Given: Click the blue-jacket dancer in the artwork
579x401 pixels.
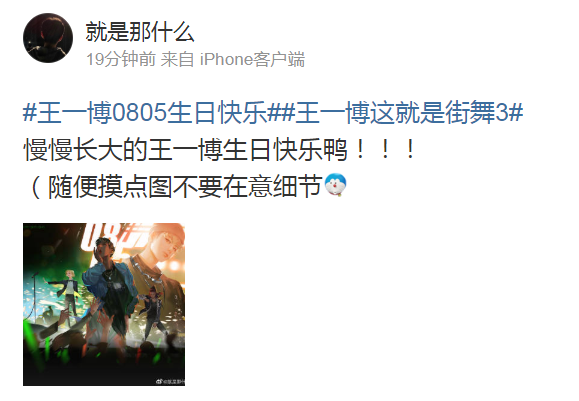Looking at the screenshot, I should (x=108, y=286).
